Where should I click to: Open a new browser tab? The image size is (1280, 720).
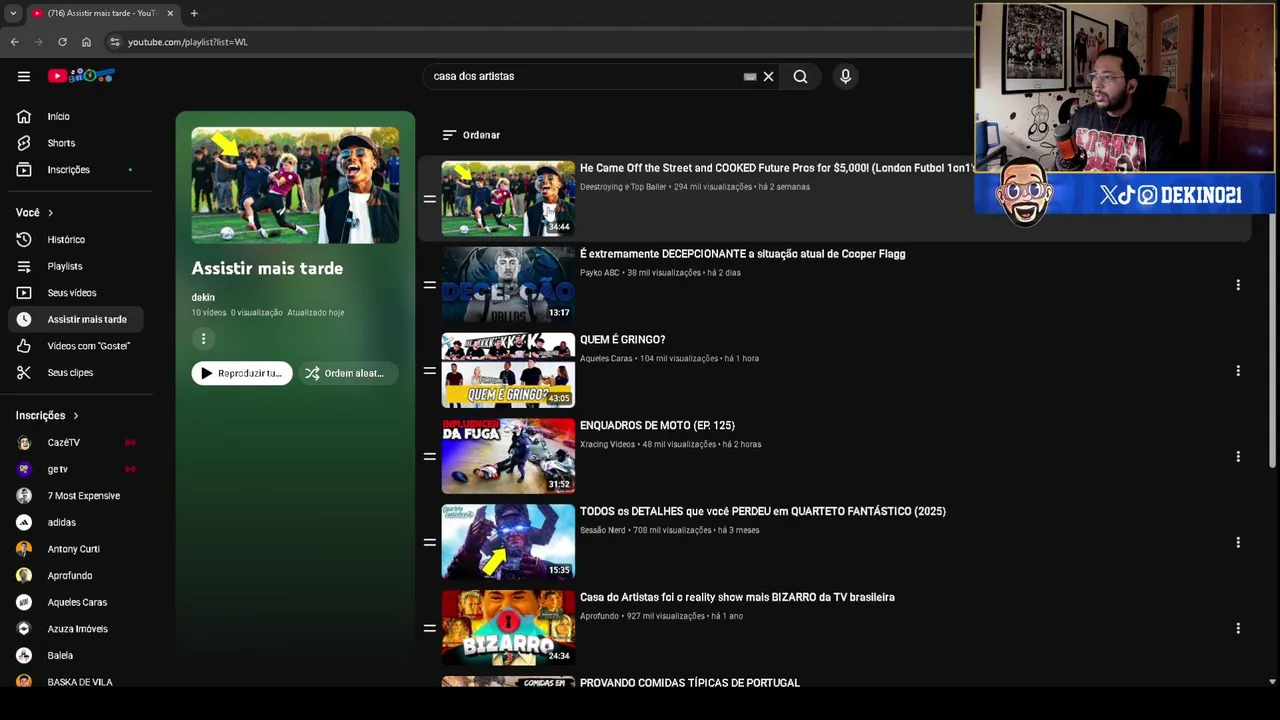194,13
